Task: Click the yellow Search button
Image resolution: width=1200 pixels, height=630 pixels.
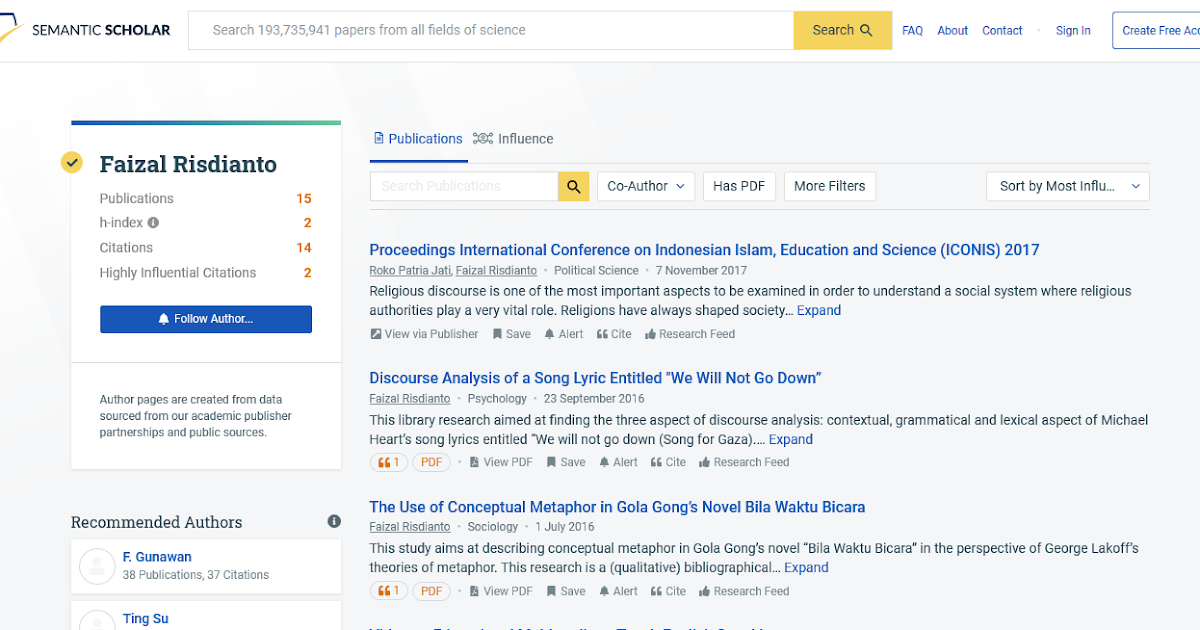Action: [842, 30]
